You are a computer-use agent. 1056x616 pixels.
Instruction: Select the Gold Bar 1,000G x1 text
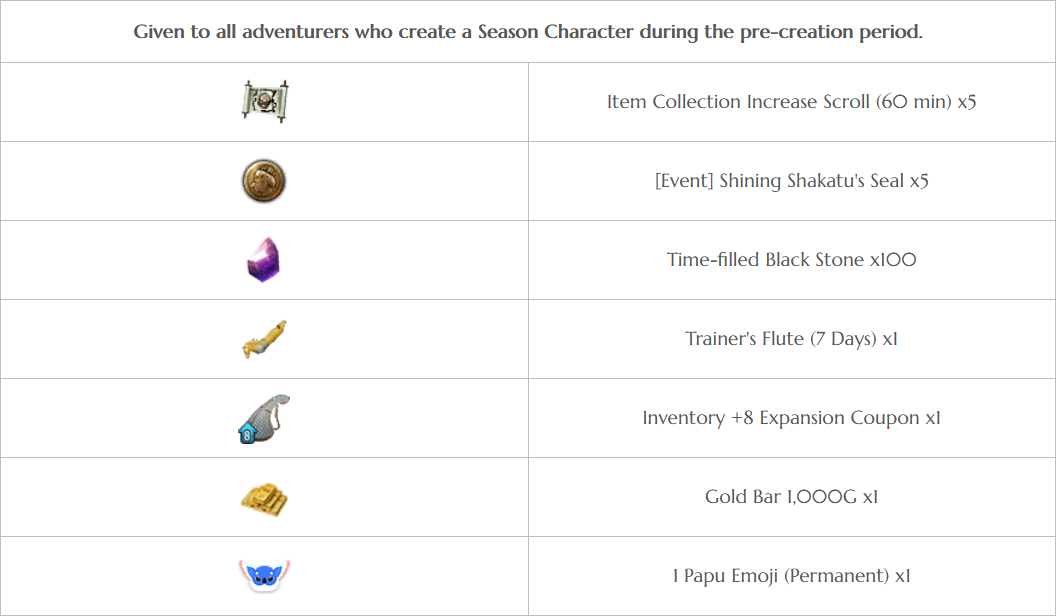coord(791,497)
